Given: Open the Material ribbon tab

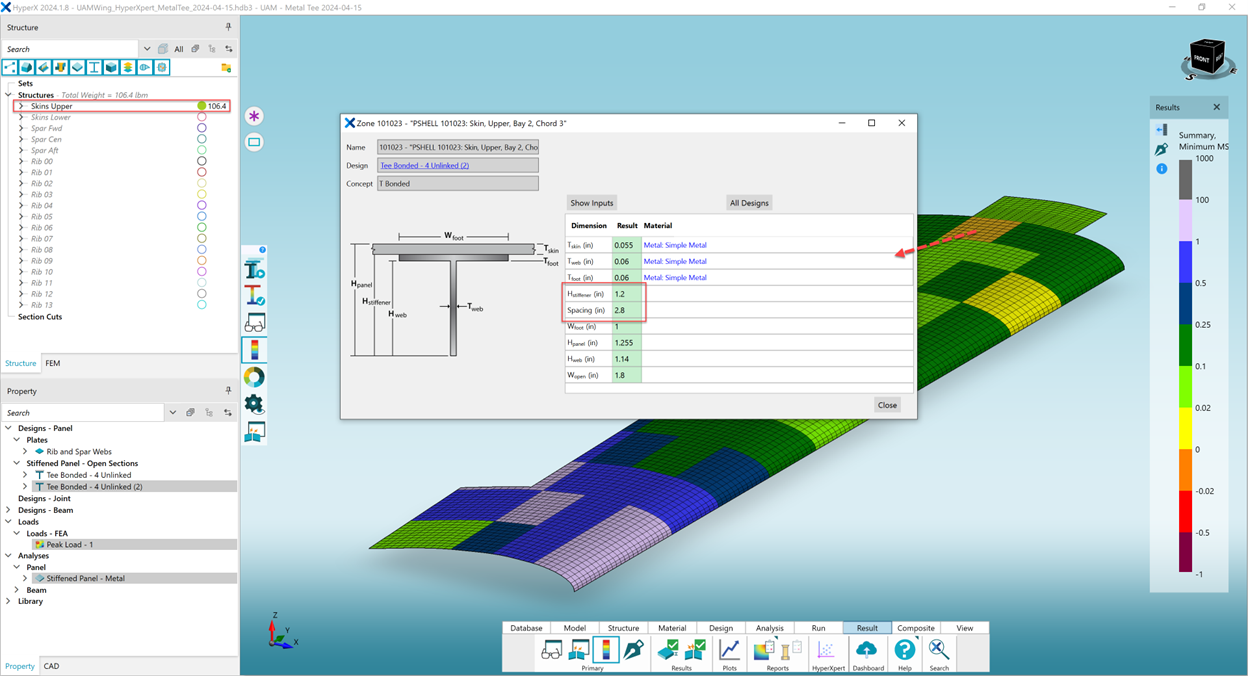Looking at the screenshot, I should click(672, 628).
